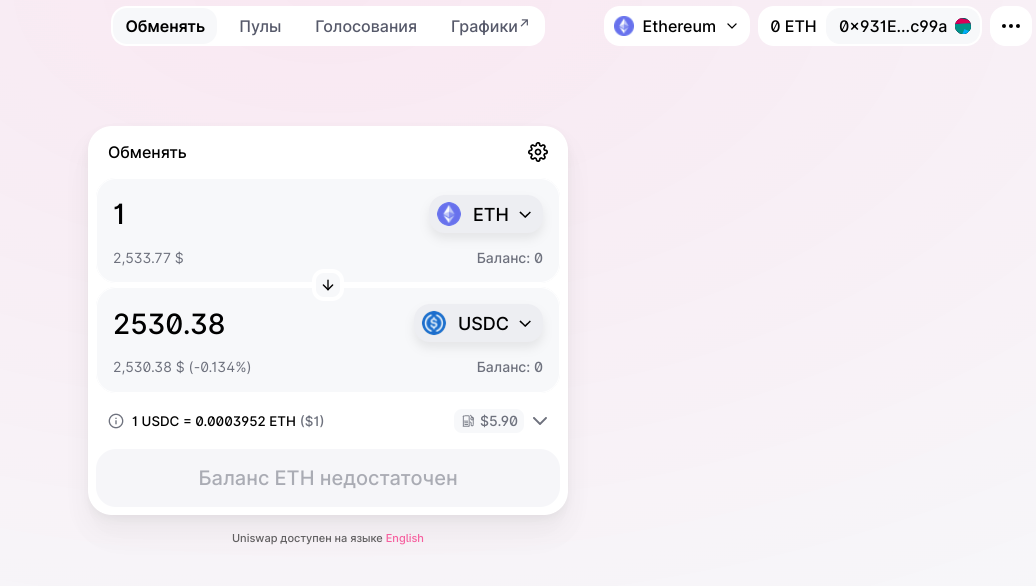Click the wallet avatar icon
This screenshot has height=586, width=1036.
tap(963, 26)
